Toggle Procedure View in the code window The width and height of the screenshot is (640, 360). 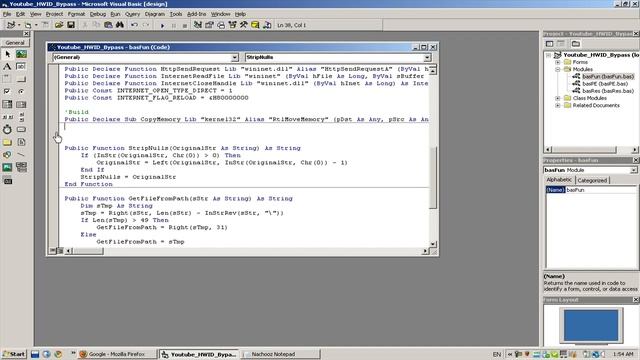coord(53,251)
